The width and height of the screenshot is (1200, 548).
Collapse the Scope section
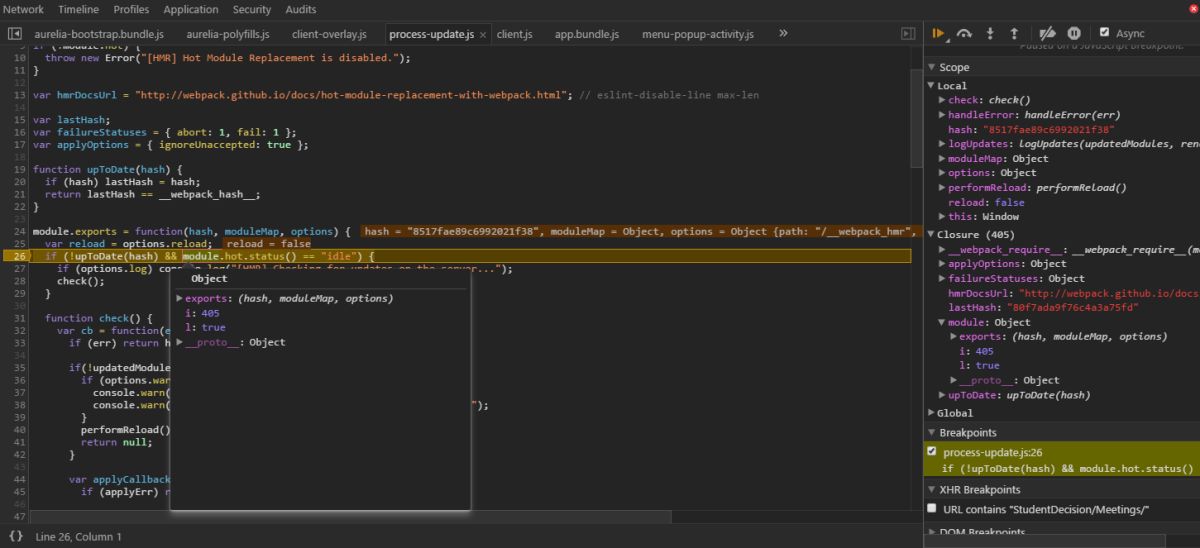(932, 68)
